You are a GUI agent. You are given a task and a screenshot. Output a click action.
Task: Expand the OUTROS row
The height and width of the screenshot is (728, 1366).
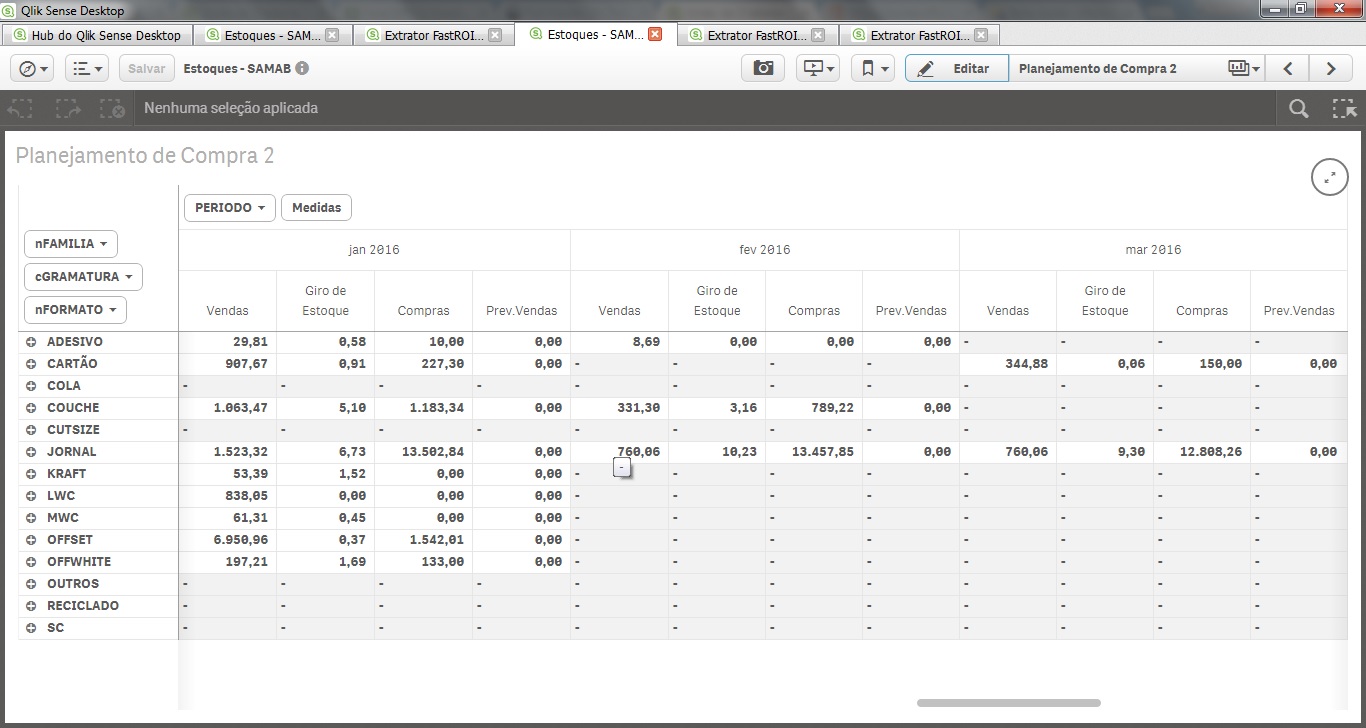(x=31, y=584)
